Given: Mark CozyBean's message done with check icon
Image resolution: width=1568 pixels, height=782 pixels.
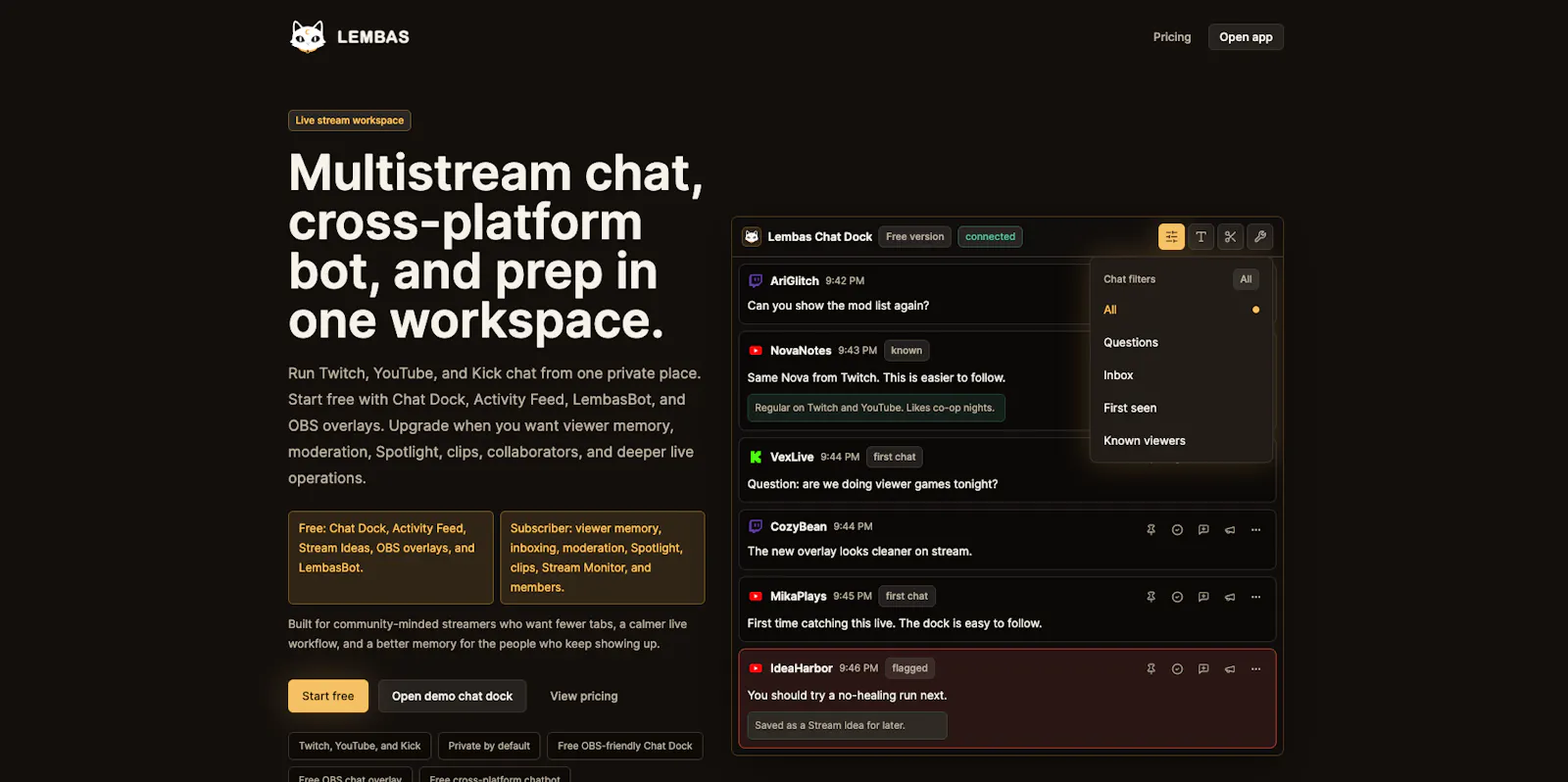Looking at the screenshot, I should click(1177, 529).
